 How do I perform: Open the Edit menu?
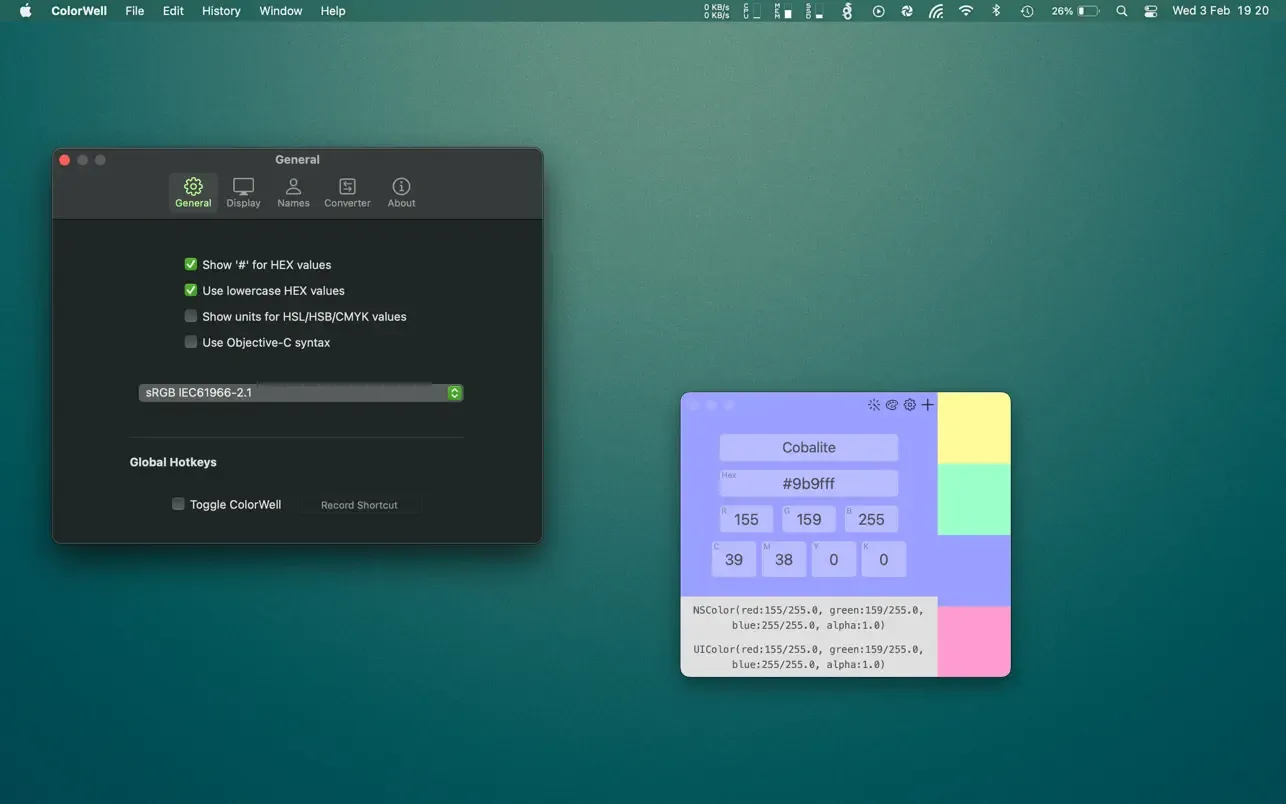tap(173, 11)
